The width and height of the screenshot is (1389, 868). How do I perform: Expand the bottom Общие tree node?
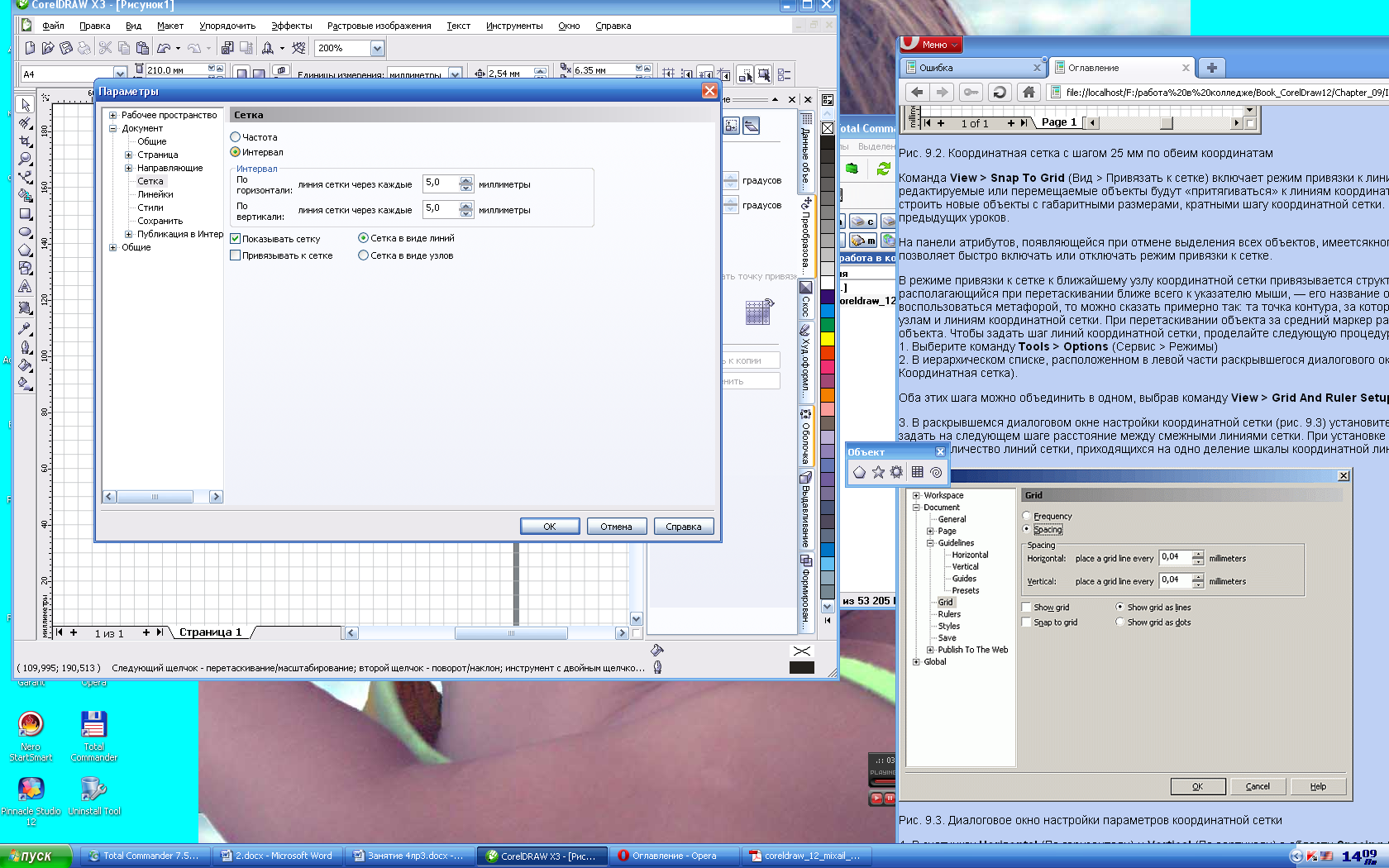pyautogui.click(x=113, y=247)
